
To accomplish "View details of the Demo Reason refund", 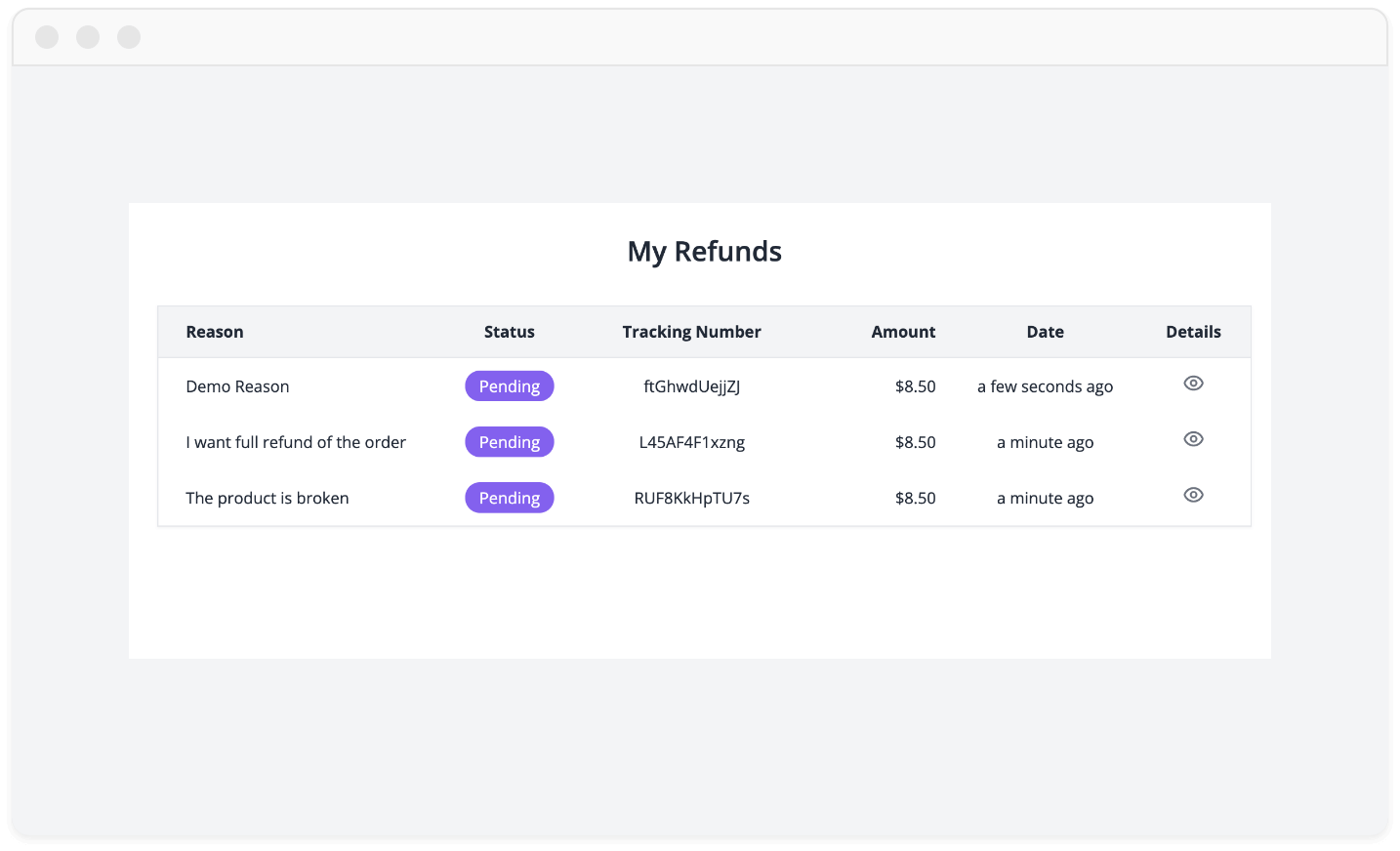I will click(x=1193, y=384).
